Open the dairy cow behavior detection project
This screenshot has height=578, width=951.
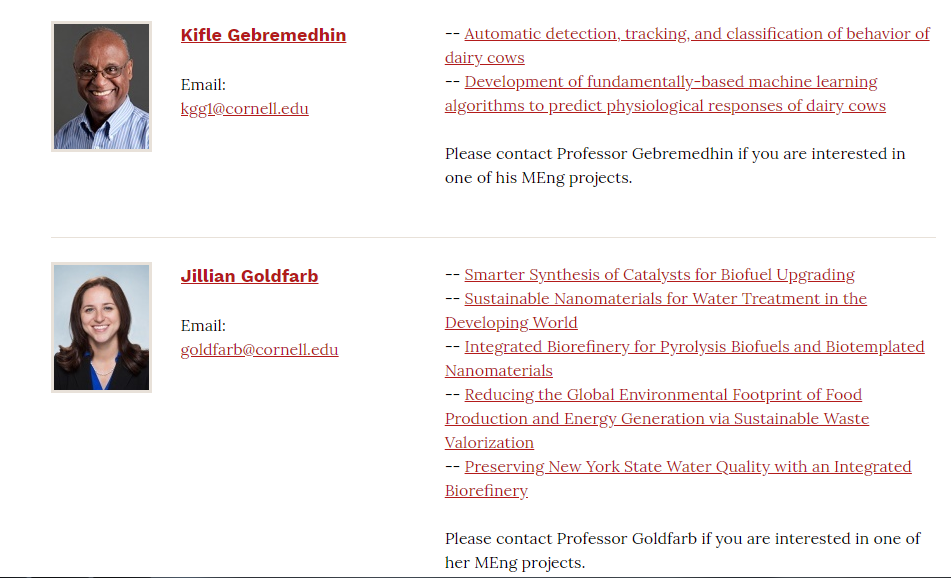click(x=696, y=34)
